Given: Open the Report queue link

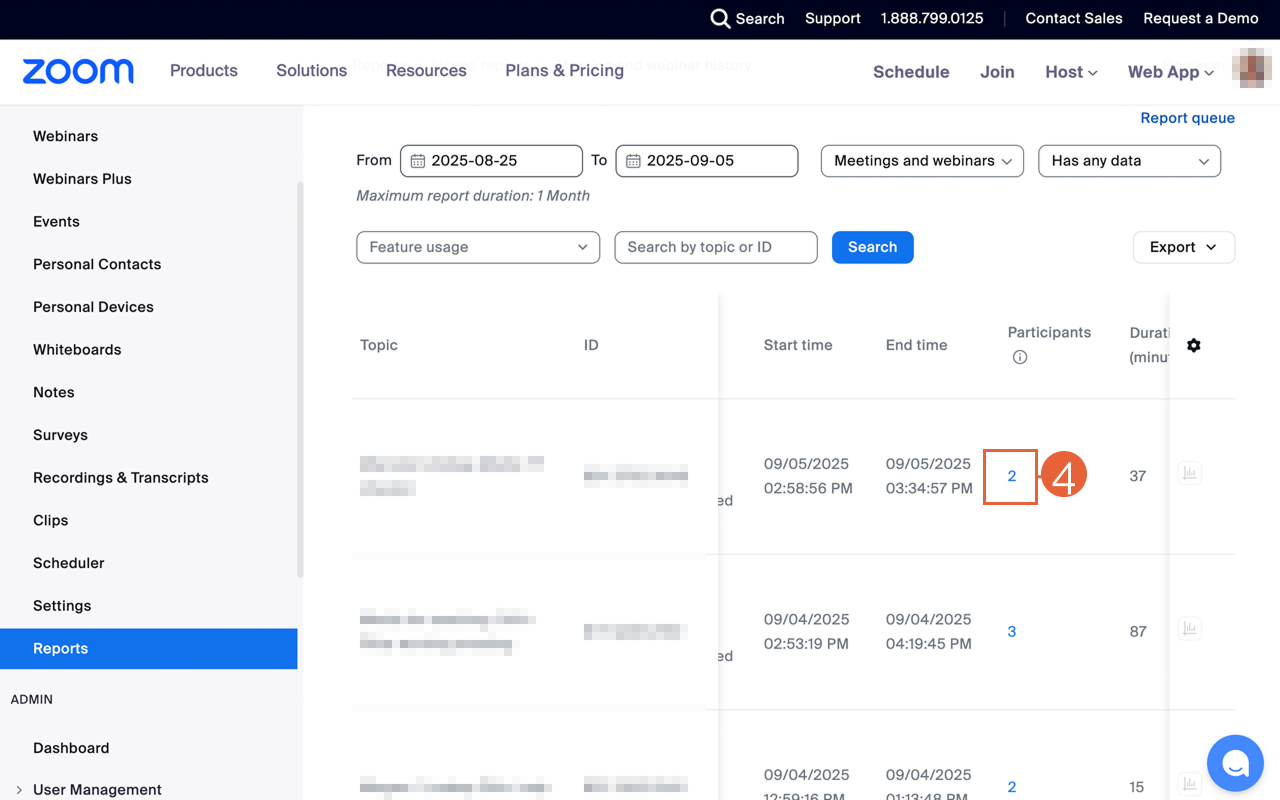Looking at the screenshot, I should tap(1187, 118).
